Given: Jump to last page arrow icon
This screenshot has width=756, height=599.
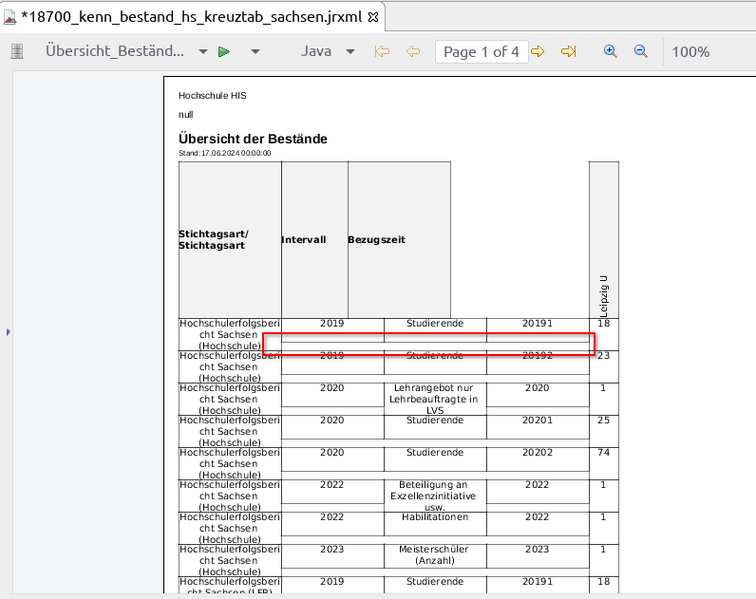Looking at the screenshot, I should [x=569, y=51].
